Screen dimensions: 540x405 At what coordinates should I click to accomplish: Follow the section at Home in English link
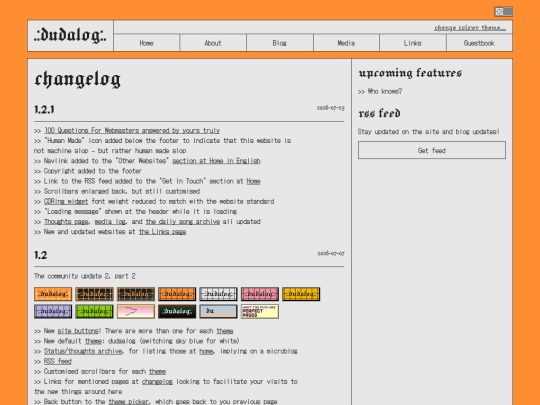(216, 161)
